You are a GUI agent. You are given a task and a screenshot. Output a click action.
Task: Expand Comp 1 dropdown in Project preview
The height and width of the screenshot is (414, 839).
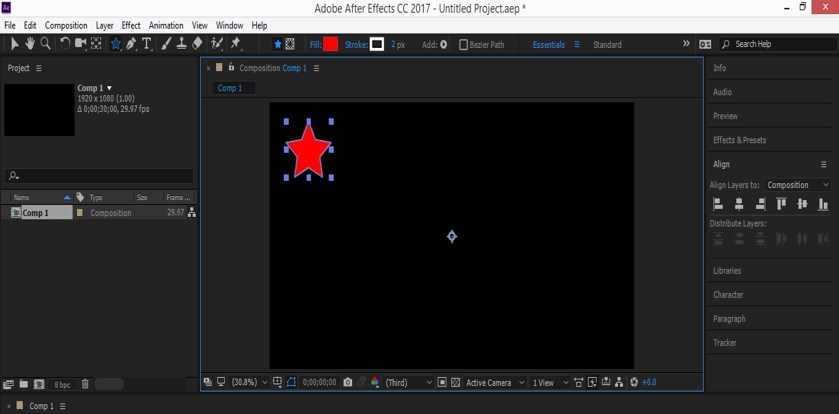point(110,88)
